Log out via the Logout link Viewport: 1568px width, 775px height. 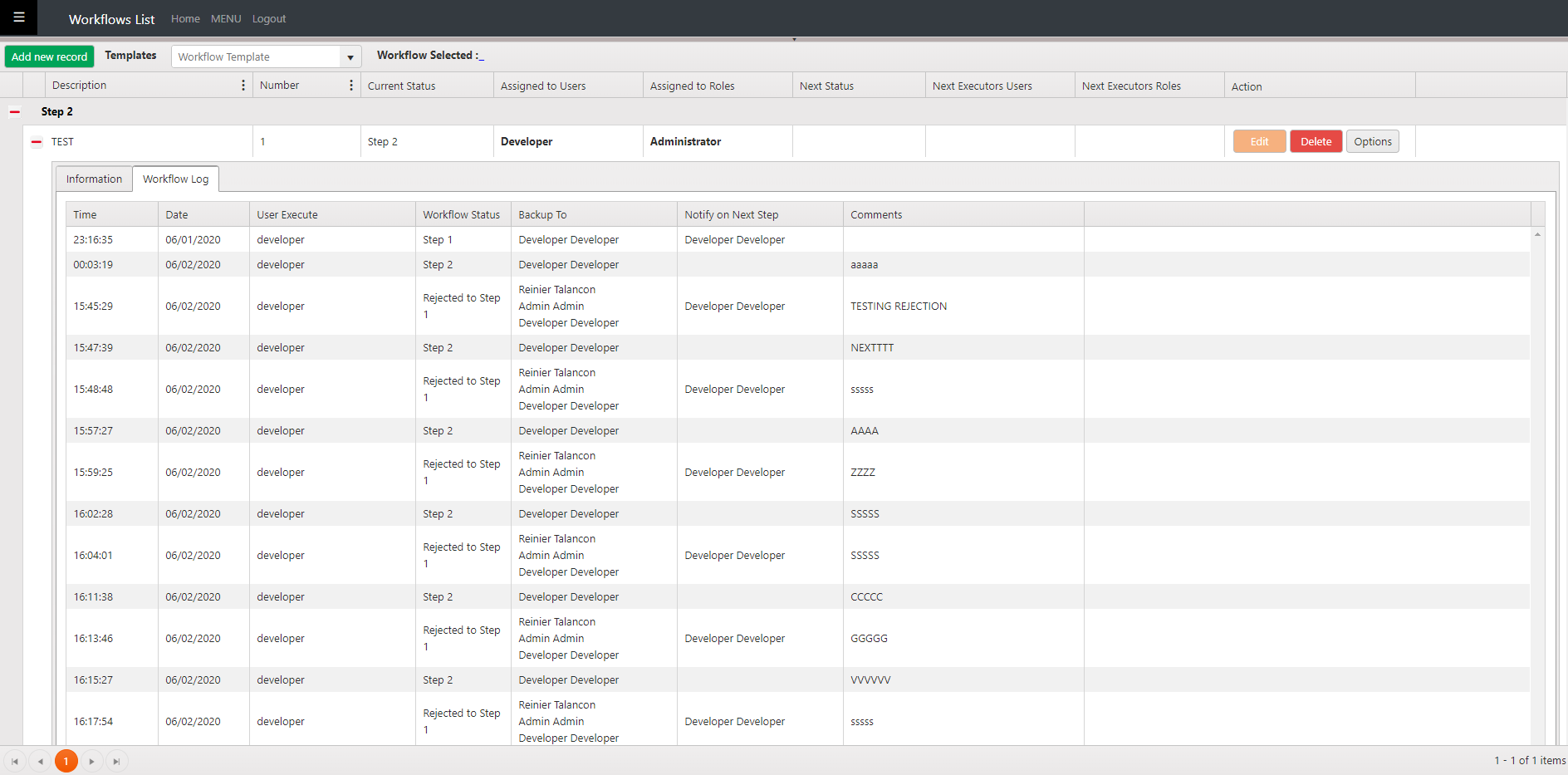pyautogui.click(x=269, y=18)
